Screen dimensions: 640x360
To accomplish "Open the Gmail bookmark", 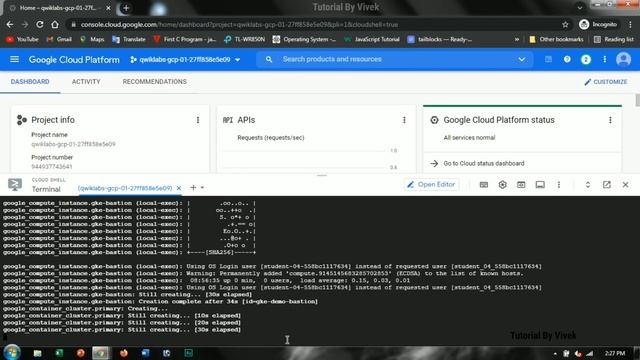I will [60, 40].
